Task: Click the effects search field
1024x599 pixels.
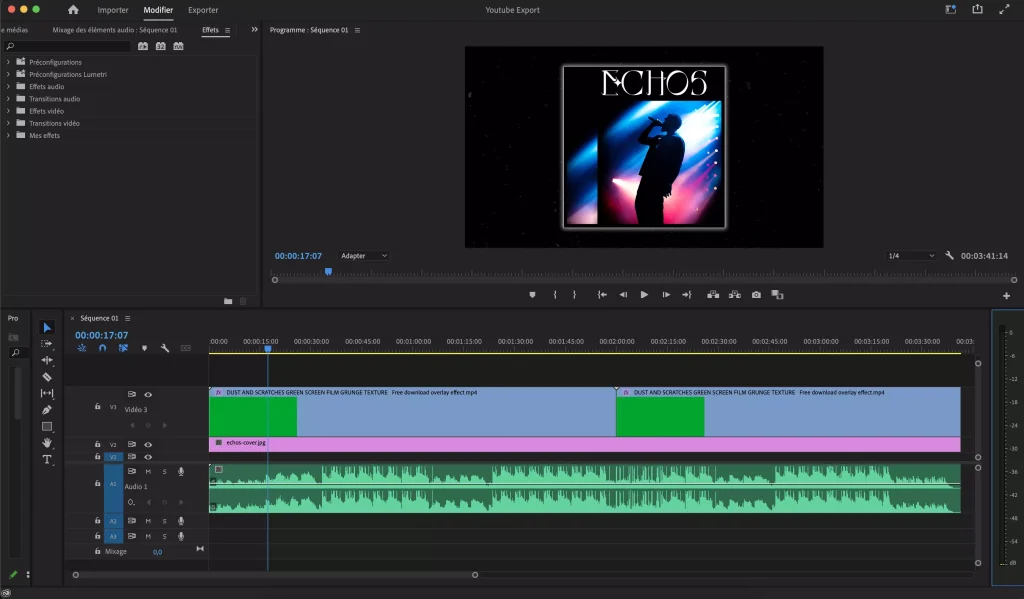Action: tap(70, 46)
